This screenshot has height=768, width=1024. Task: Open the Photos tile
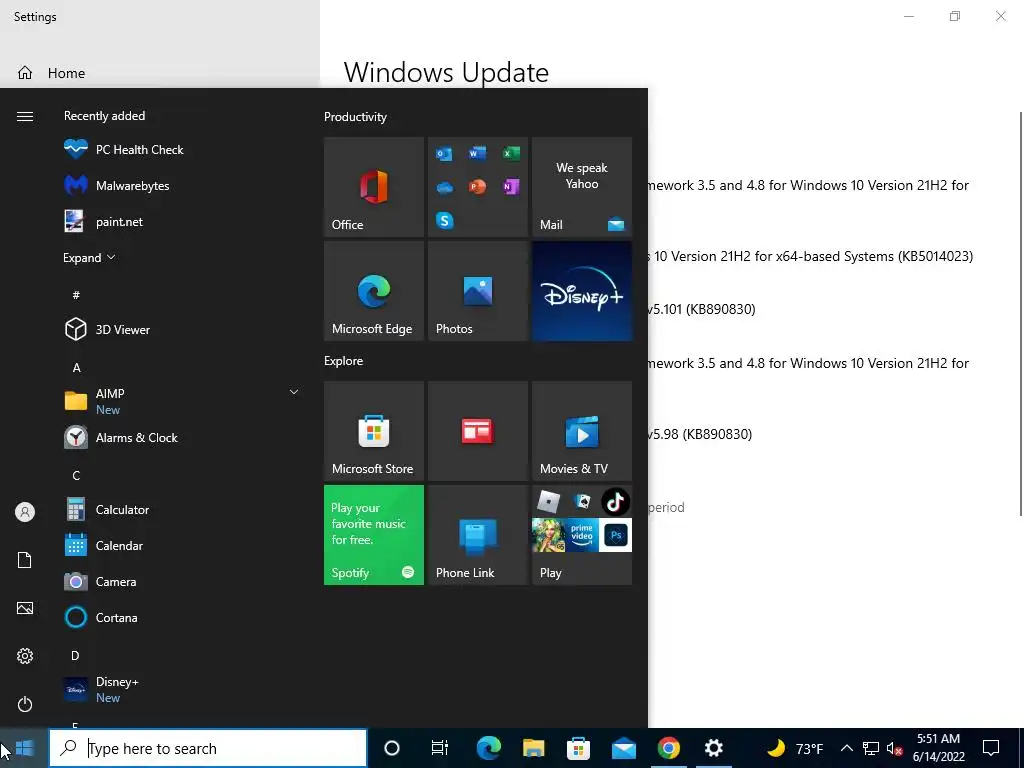(478, 291)
